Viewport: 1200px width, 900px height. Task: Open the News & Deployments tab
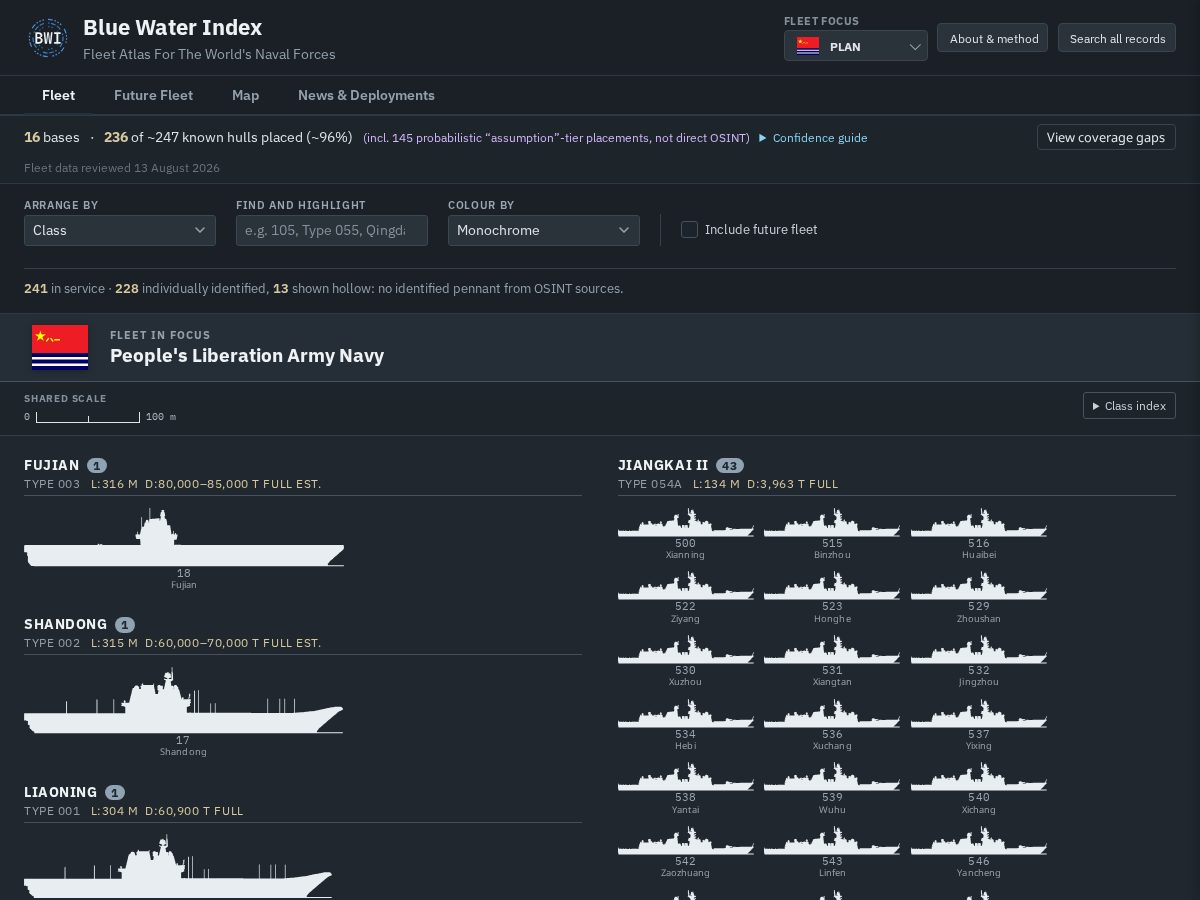click(x=366, y=95)
